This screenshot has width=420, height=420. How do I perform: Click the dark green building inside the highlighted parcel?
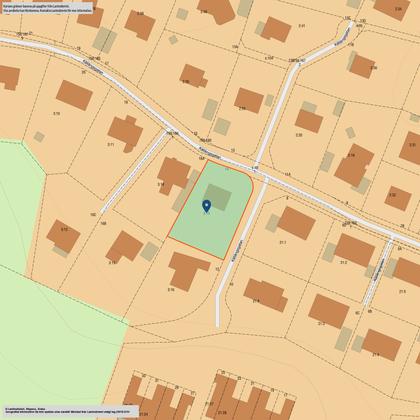(x=218, y=197)
